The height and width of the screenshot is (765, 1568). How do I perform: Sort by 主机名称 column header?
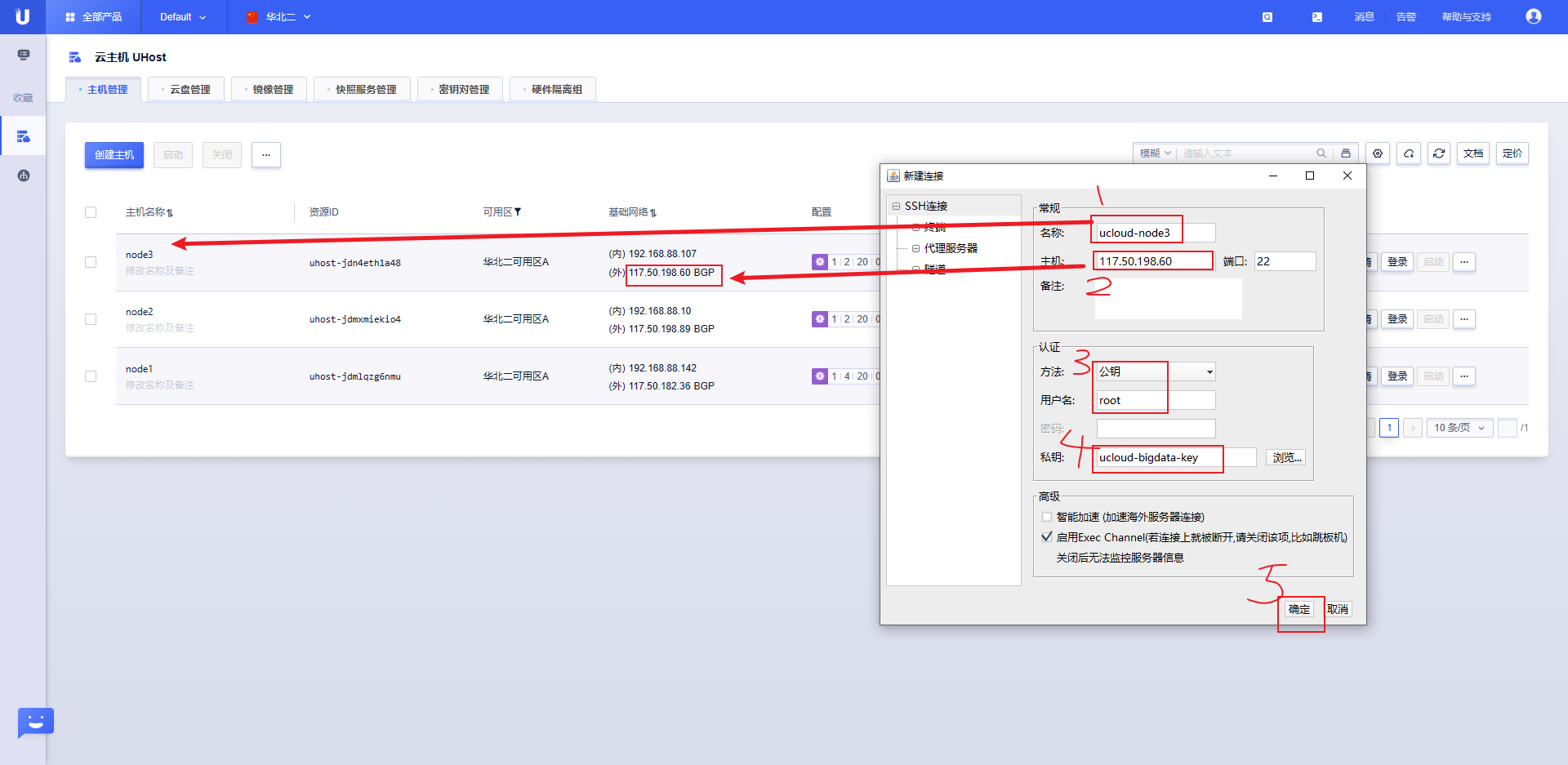(149, 212)
